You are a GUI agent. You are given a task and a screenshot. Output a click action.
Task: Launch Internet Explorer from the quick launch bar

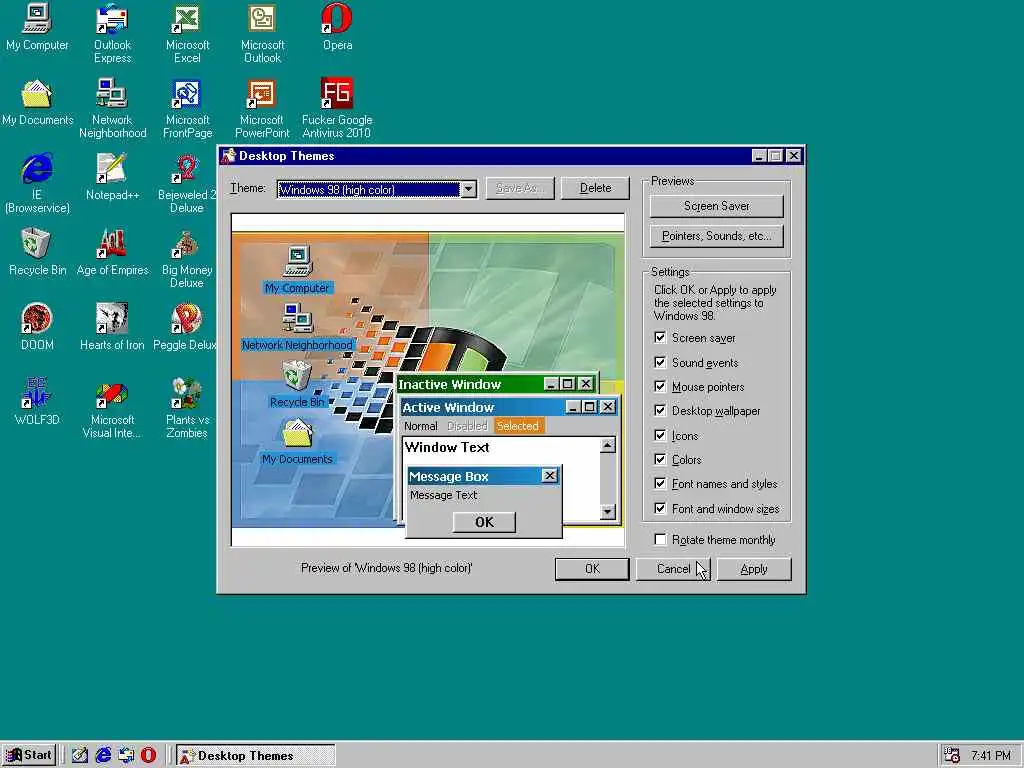[x=103, y=756]
